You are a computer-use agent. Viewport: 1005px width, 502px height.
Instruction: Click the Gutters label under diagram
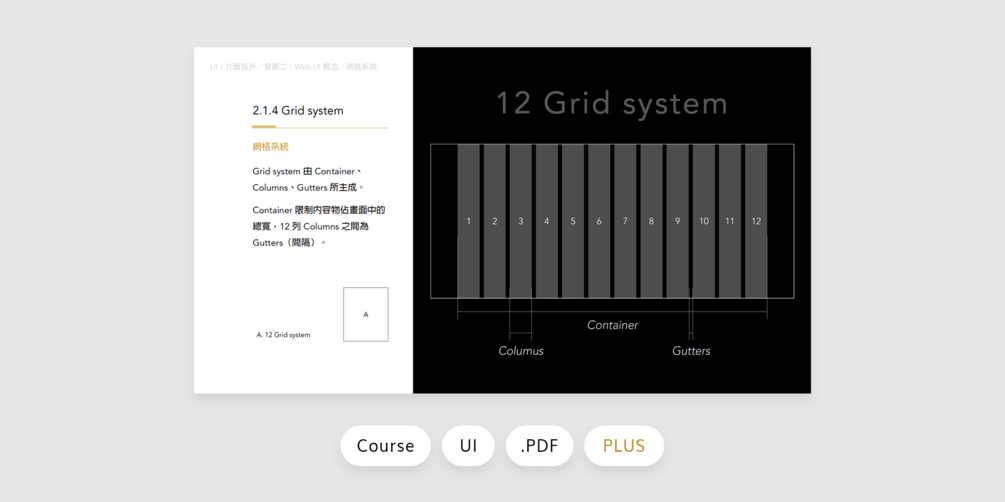point(691,351)
